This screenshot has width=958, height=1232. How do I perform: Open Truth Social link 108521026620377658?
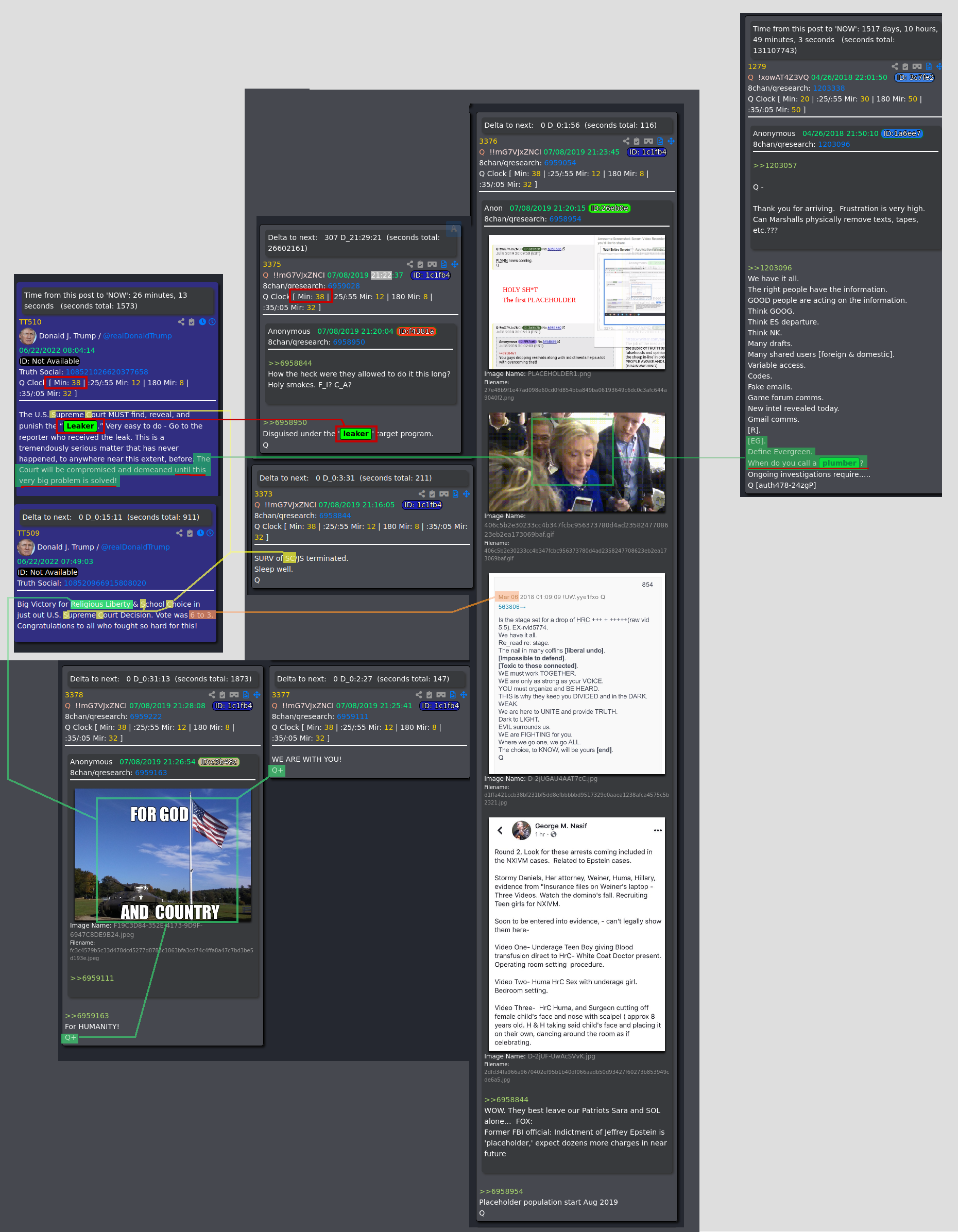click(x=107, y=372)
